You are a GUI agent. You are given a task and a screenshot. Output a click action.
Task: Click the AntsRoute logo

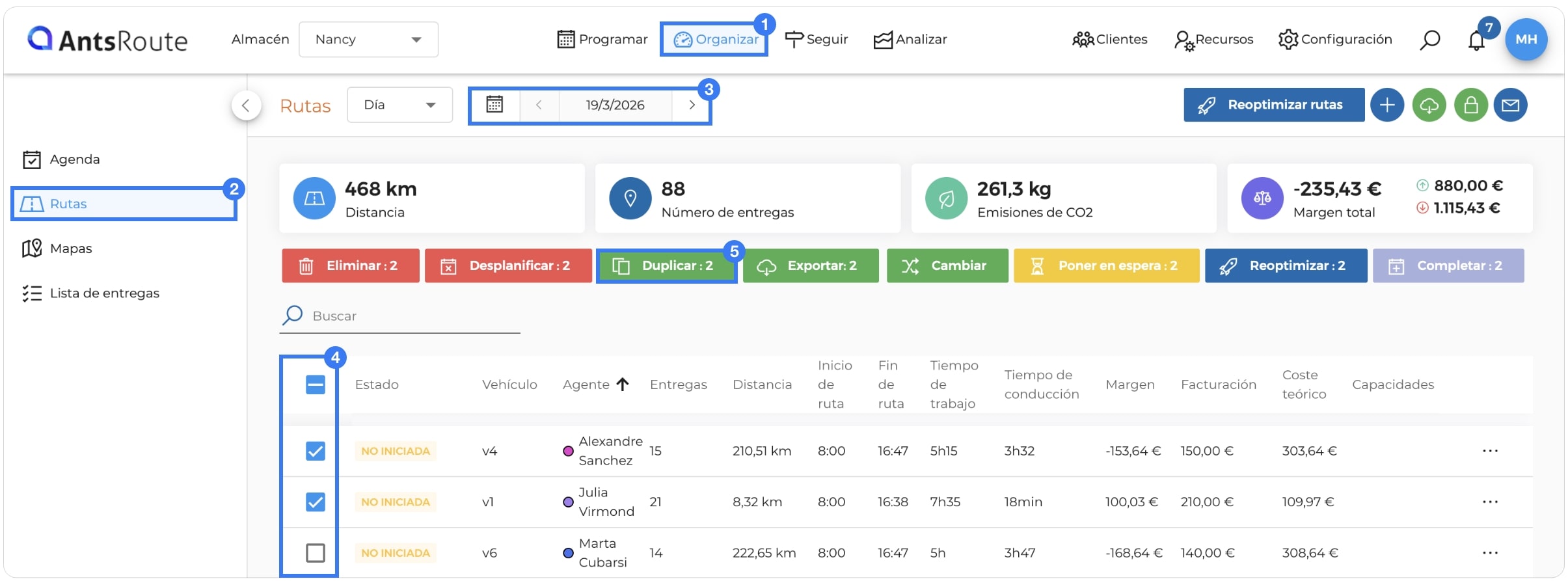click(107, 40)
